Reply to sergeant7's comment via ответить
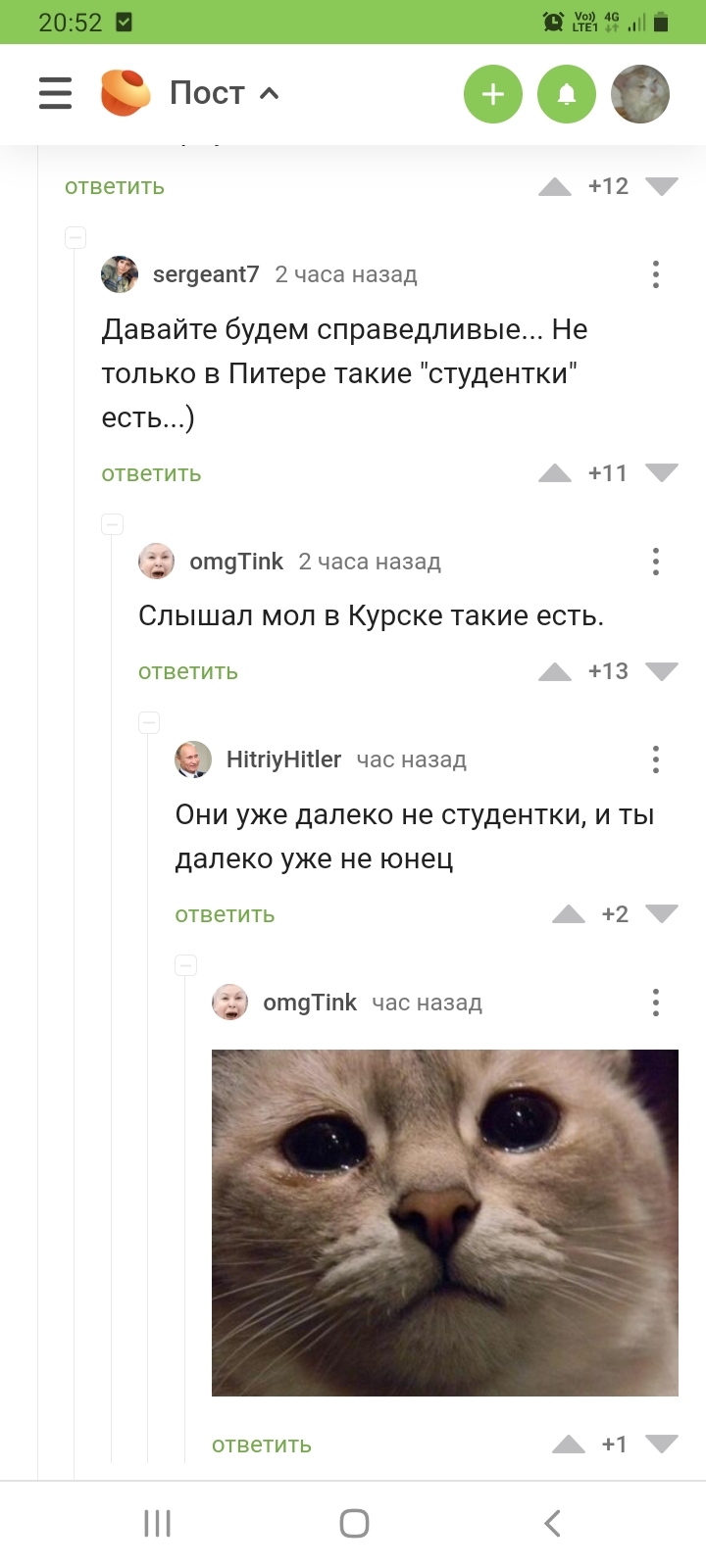706x1568 pixels. coord(151,473)
